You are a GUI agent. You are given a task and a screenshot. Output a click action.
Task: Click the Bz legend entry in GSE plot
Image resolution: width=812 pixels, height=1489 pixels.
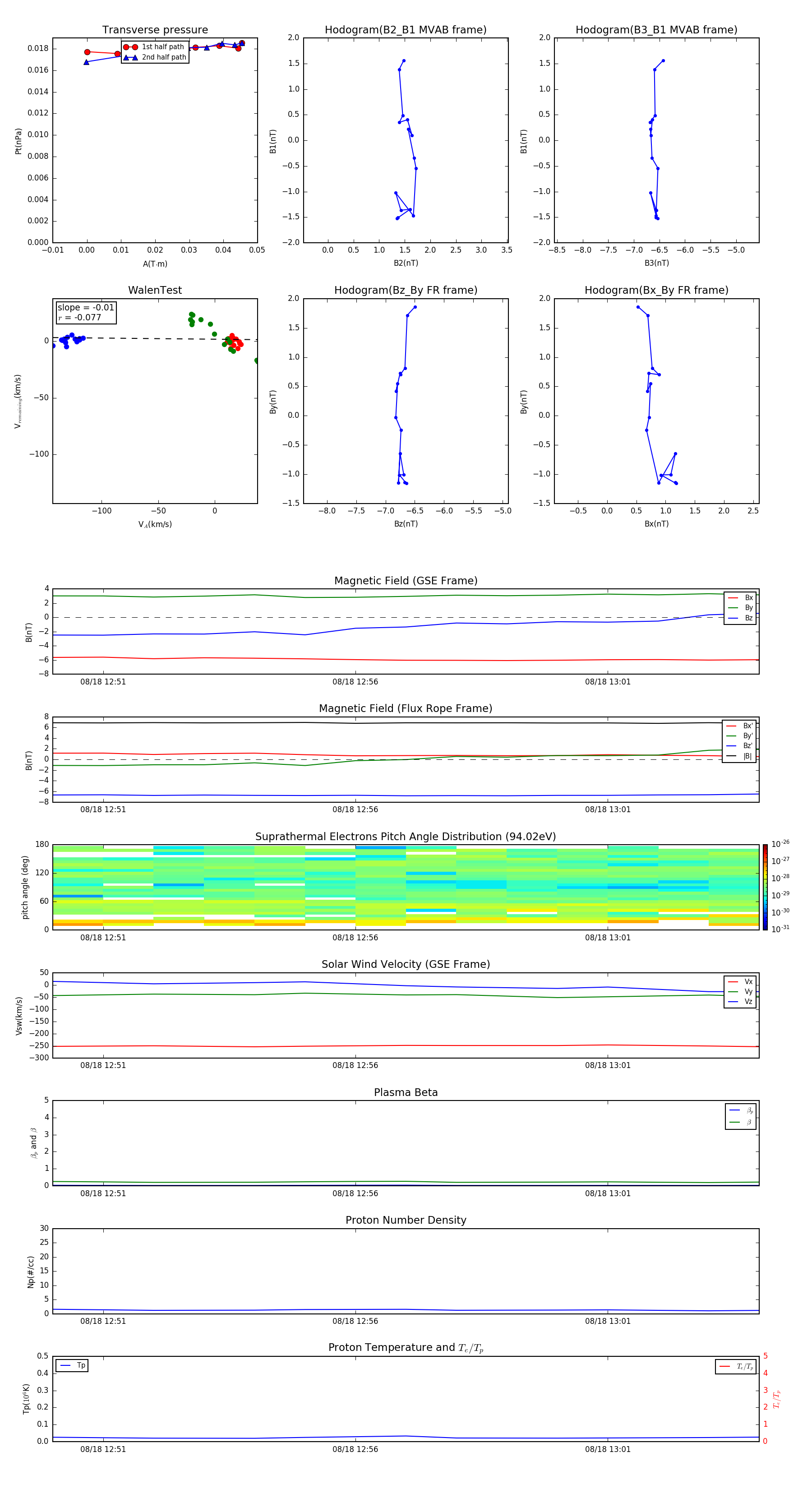click(740, 618)
